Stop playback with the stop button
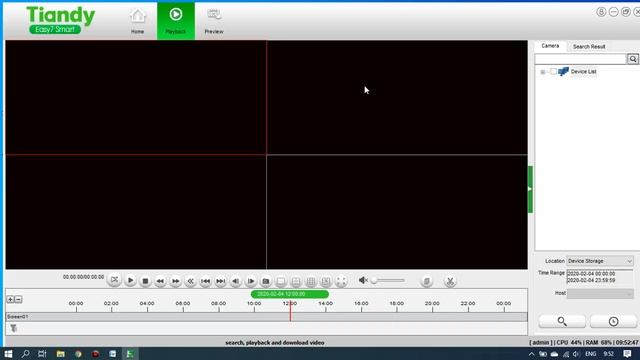Image resolution: width=640 pixels, height=360 pixels. click(145, 281)
